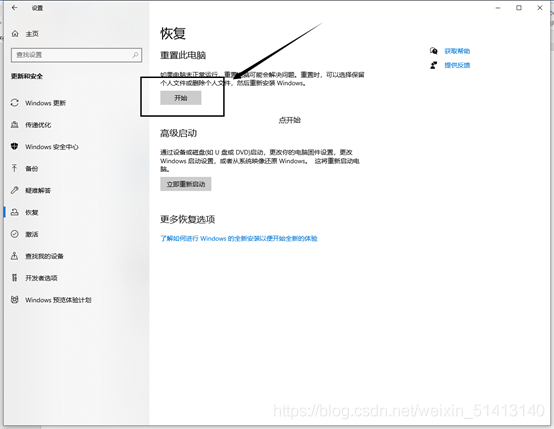This screenshot has width=554, height=429.
Task: Minimize the settings window
Action: point(498,8)
